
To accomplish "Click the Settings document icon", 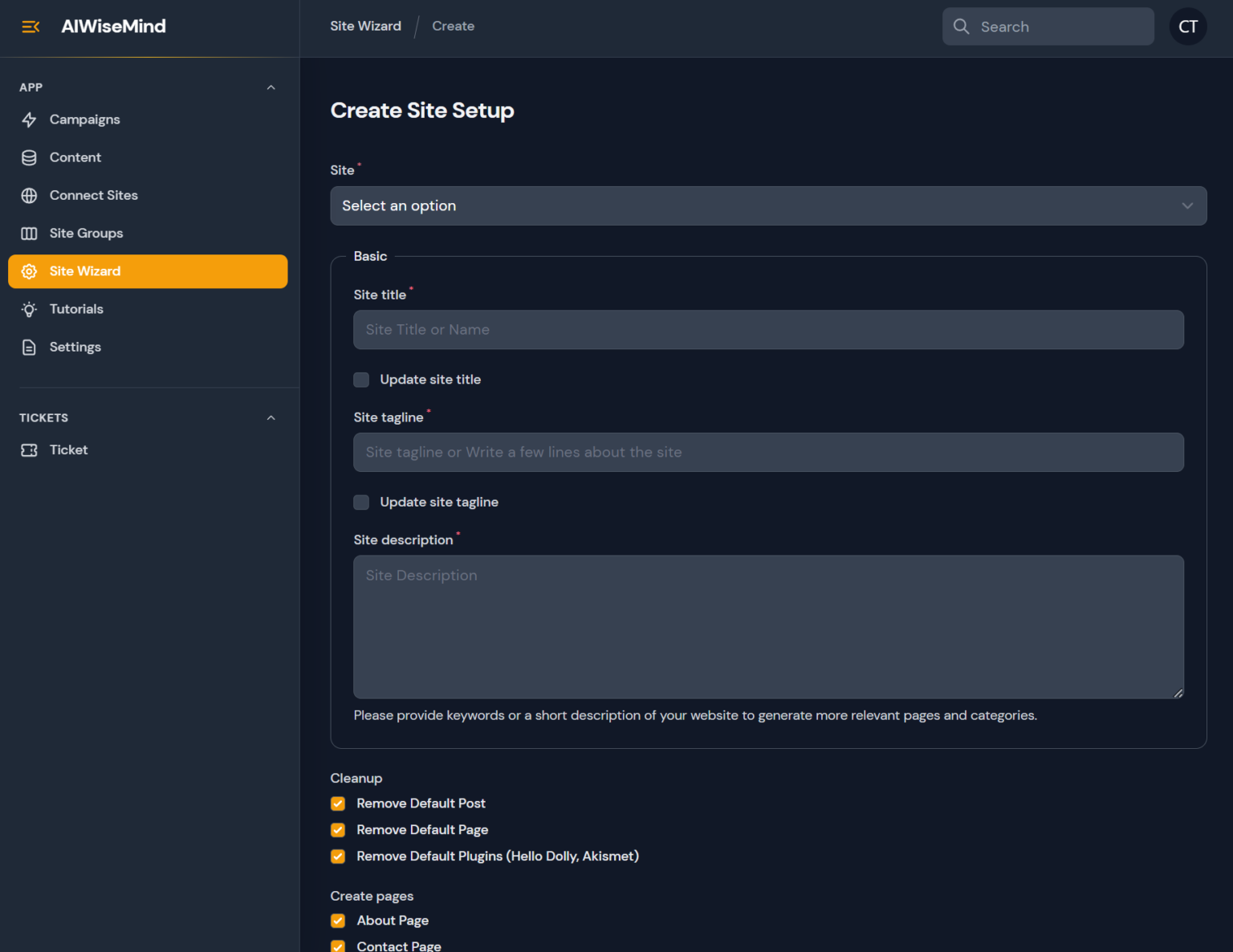I will click(x=30, y=347).
